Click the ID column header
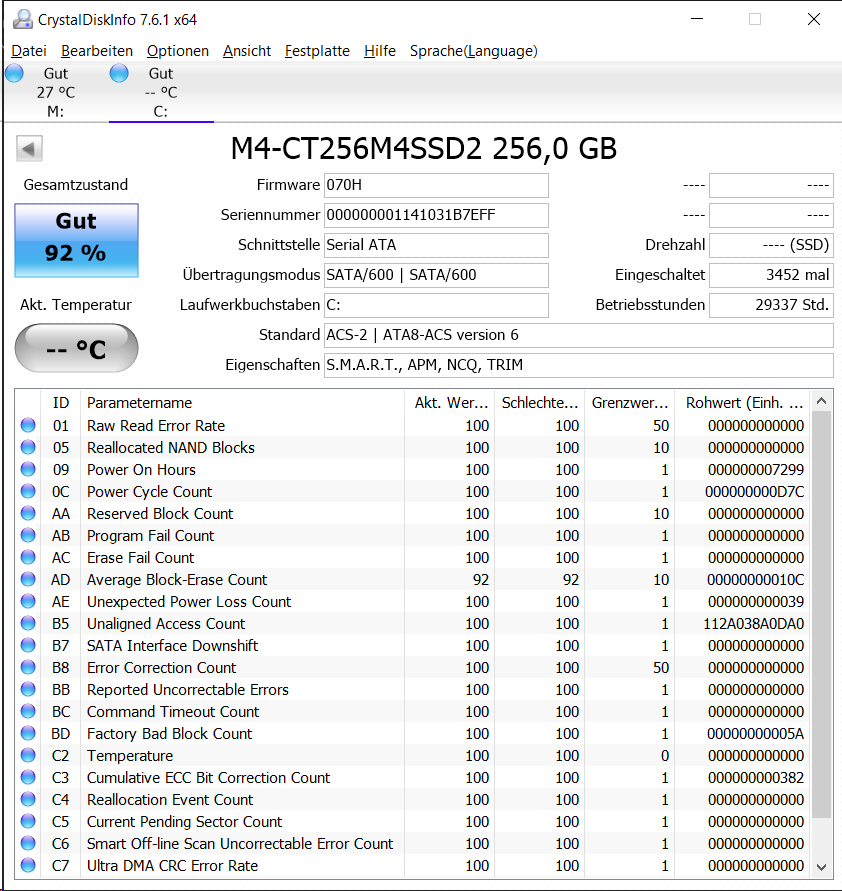This screenshot has height=891, width=842. tap(61, 402)
